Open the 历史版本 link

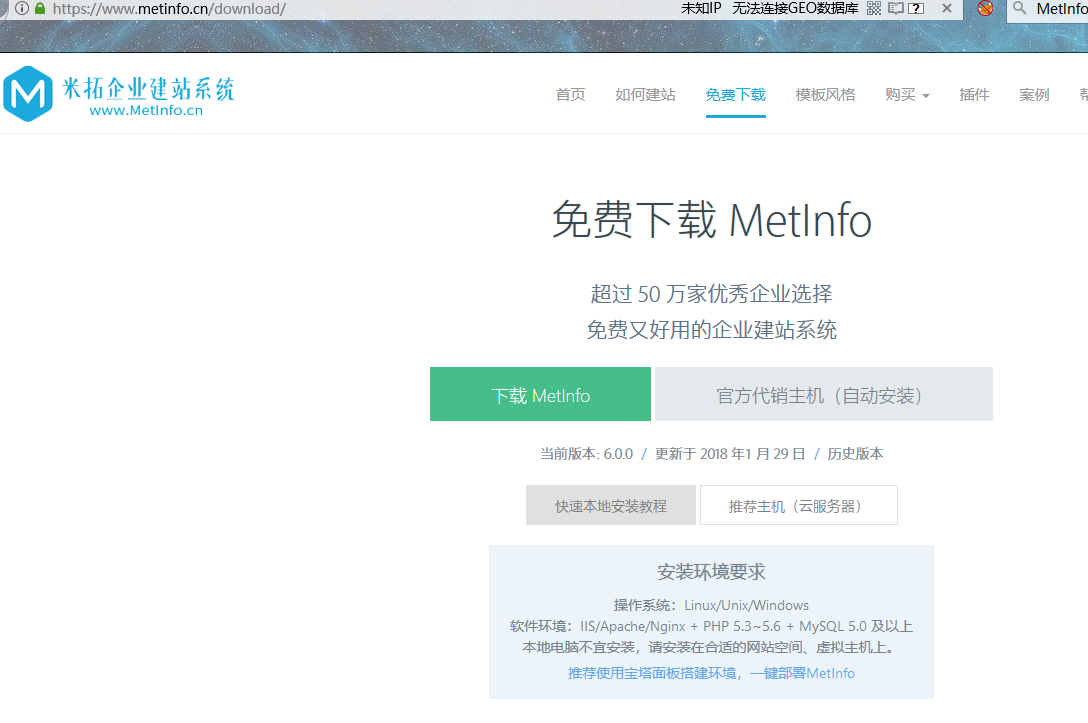[x=855, y=454]
